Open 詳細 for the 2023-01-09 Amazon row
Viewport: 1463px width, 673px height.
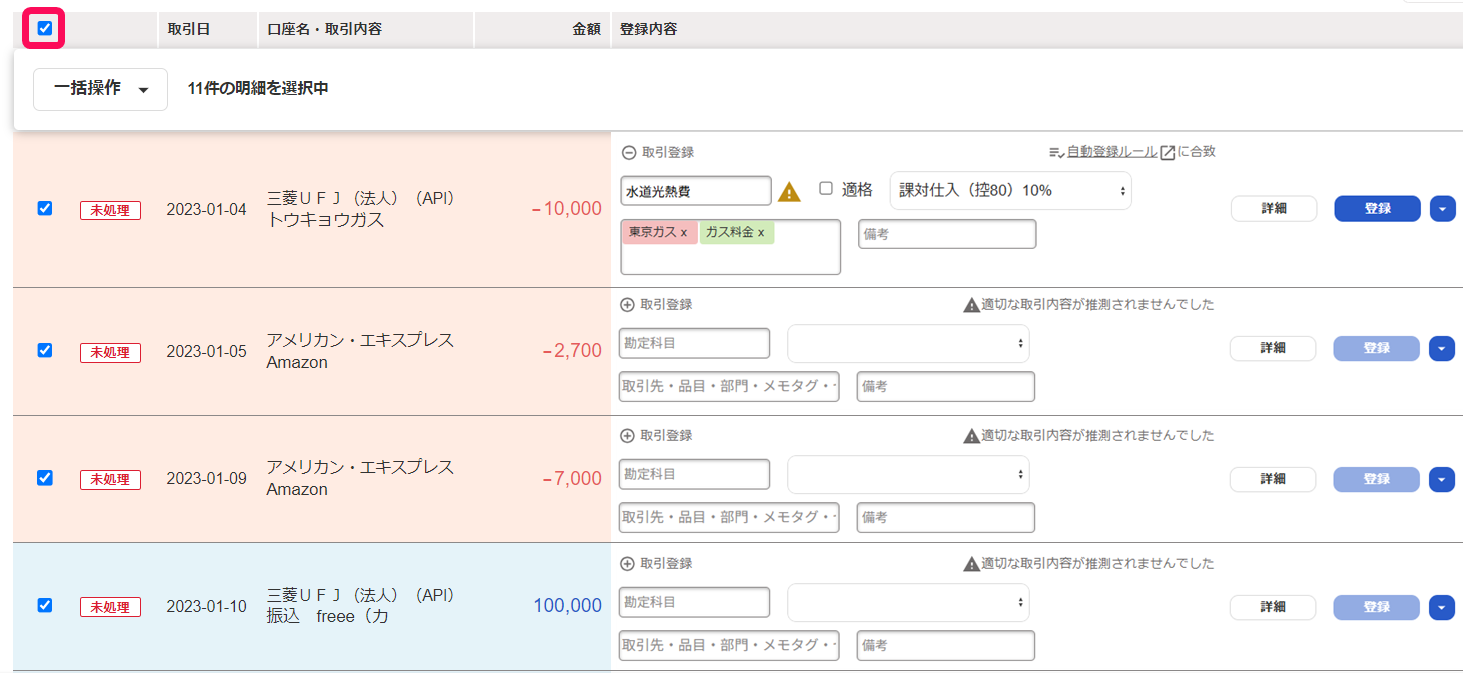[x=1272, y=479]
